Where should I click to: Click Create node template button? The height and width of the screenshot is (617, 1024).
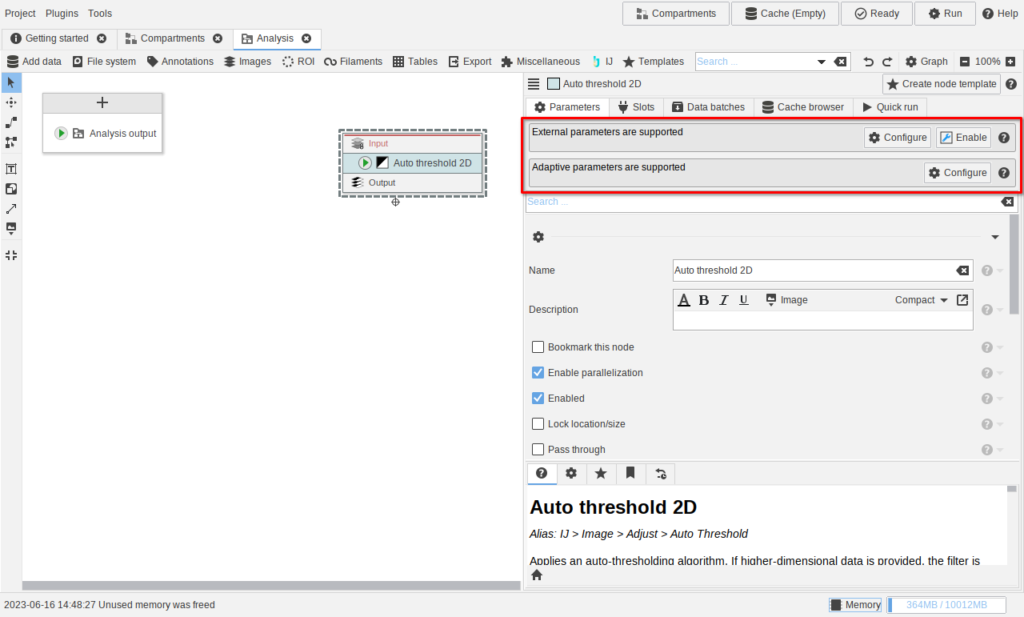click(941, 84)
